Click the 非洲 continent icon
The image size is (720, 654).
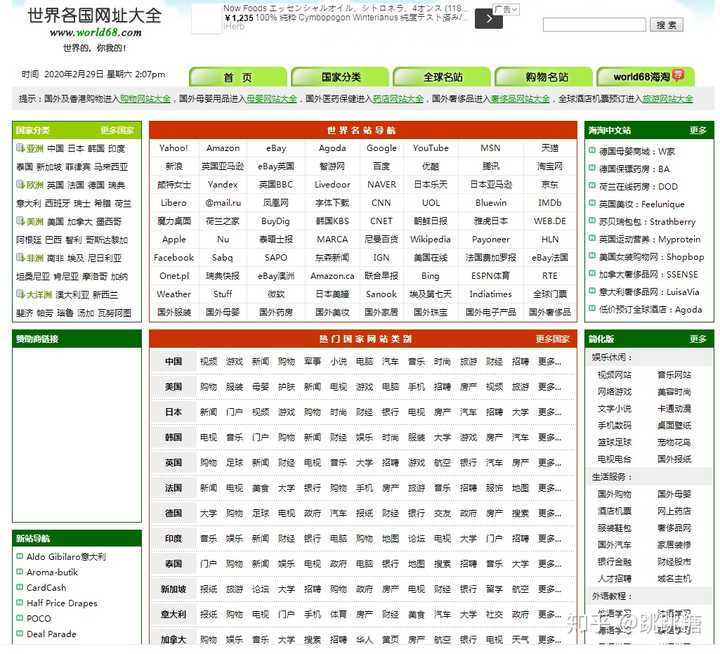[20, 258]
